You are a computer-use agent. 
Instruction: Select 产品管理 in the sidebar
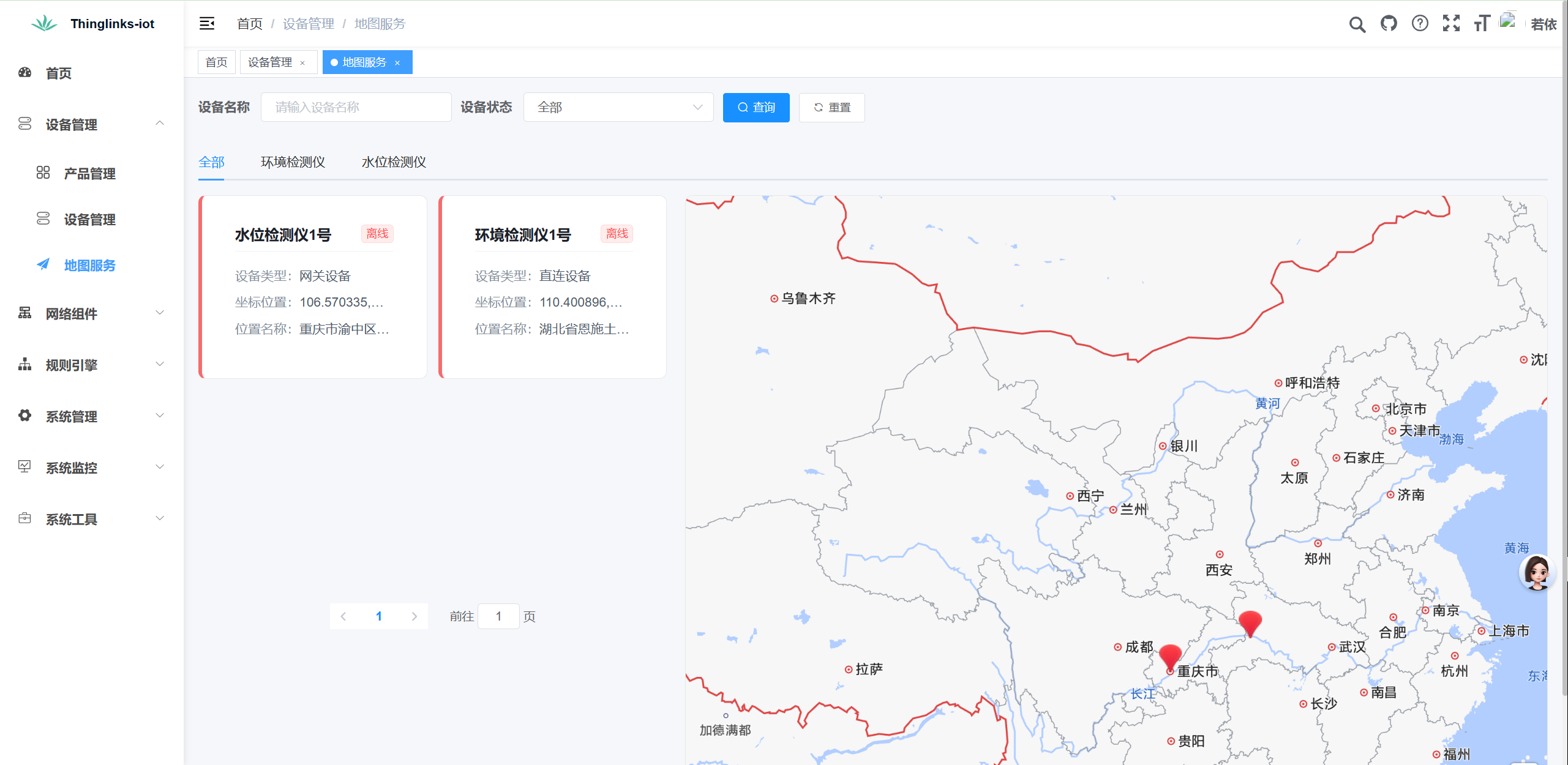(89, 173)
